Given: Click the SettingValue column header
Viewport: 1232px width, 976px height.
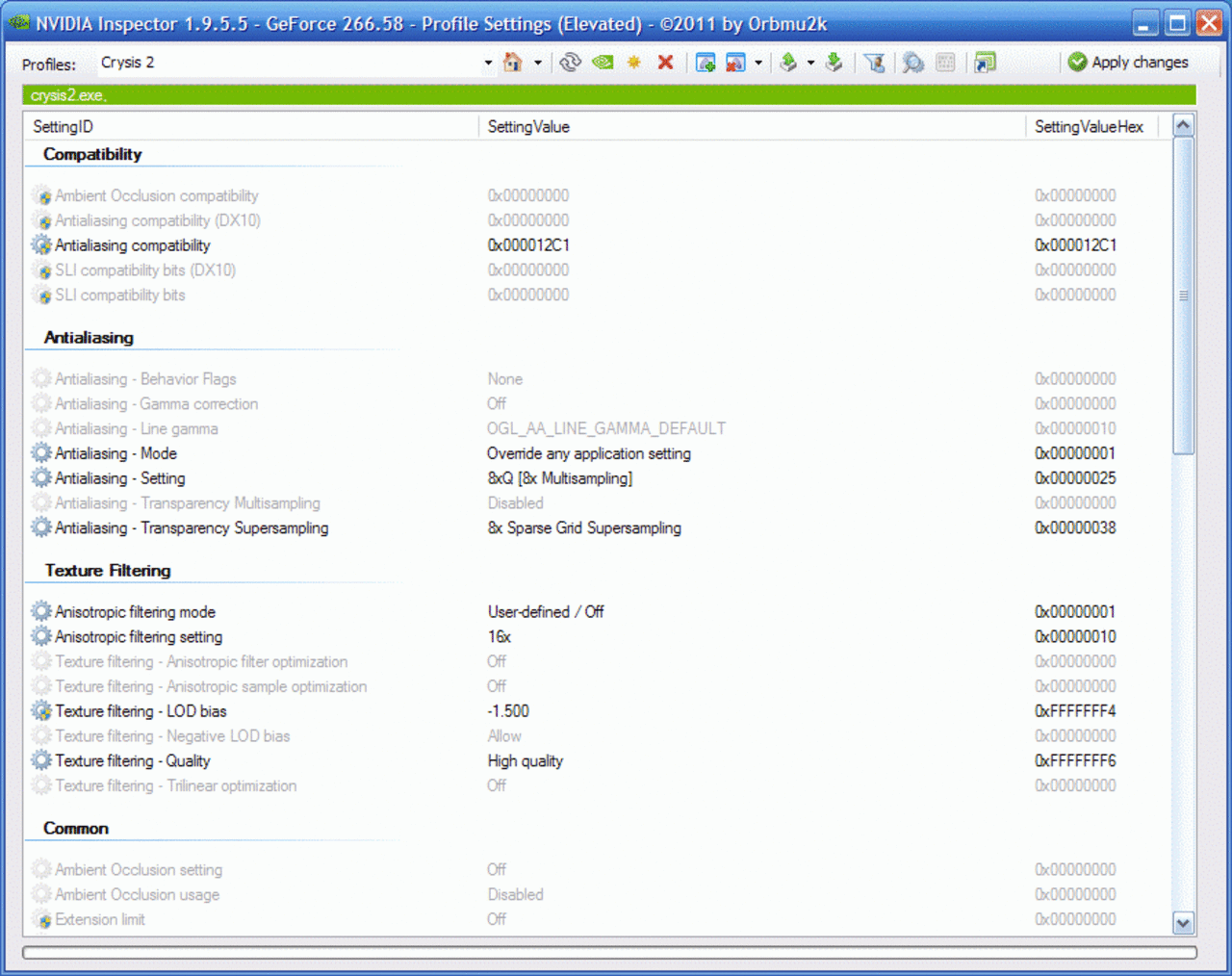Looking at the screenshot, I should point(752,127).
